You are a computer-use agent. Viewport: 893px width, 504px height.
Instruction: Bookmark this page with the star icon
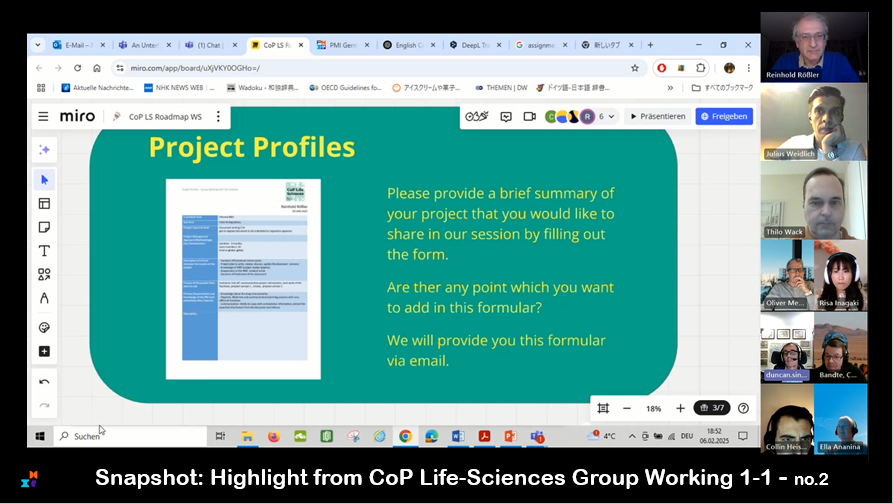click(x=634, y=68)
